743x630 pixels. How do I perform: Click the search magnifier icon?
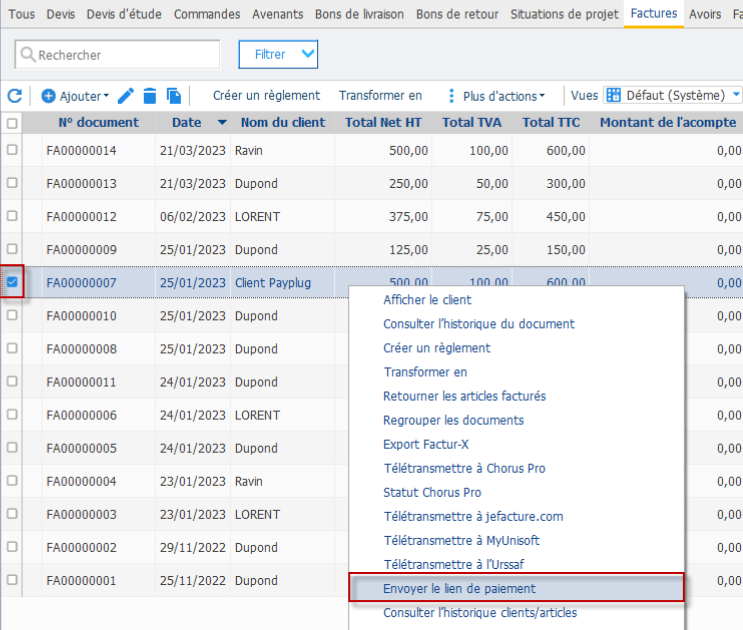(28, 55)
